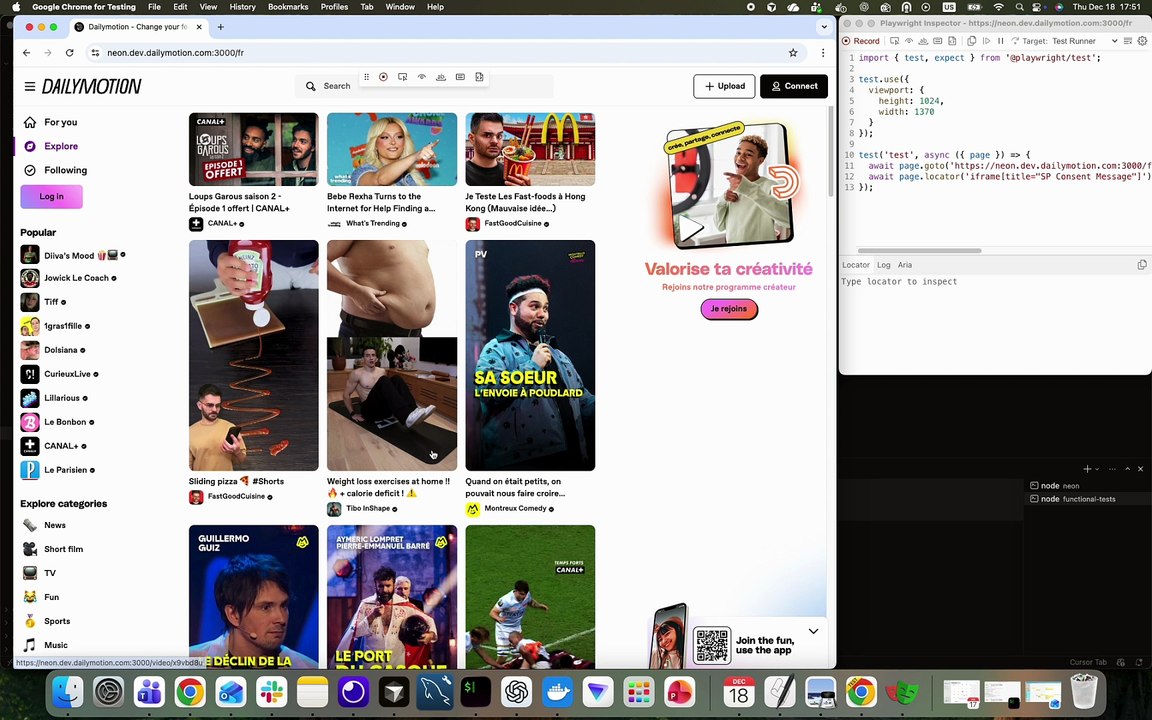
Task: Open Chrome tab list dropdown arrow
Action: pyautogui.click(x=824, y=26)
